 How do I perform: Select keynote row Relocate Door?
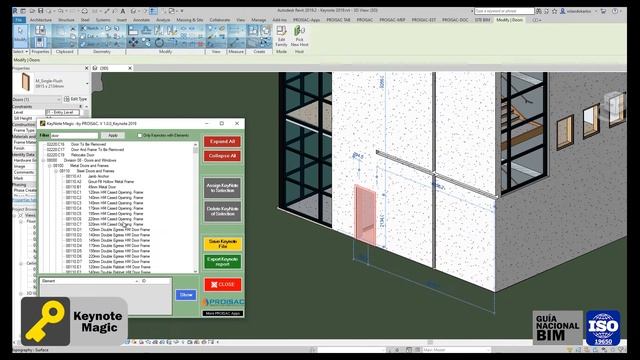point(71,155)
